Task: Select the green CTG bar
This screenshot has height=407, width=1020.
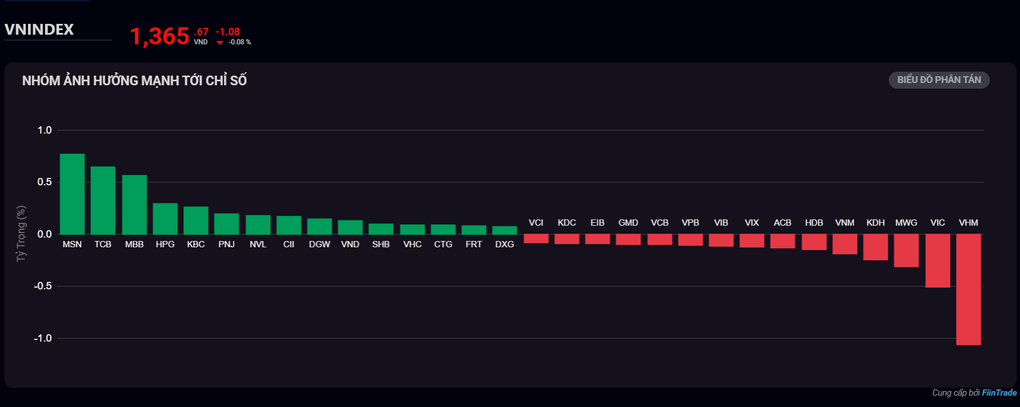Action: pyautogui.click(x=443, y=230)
